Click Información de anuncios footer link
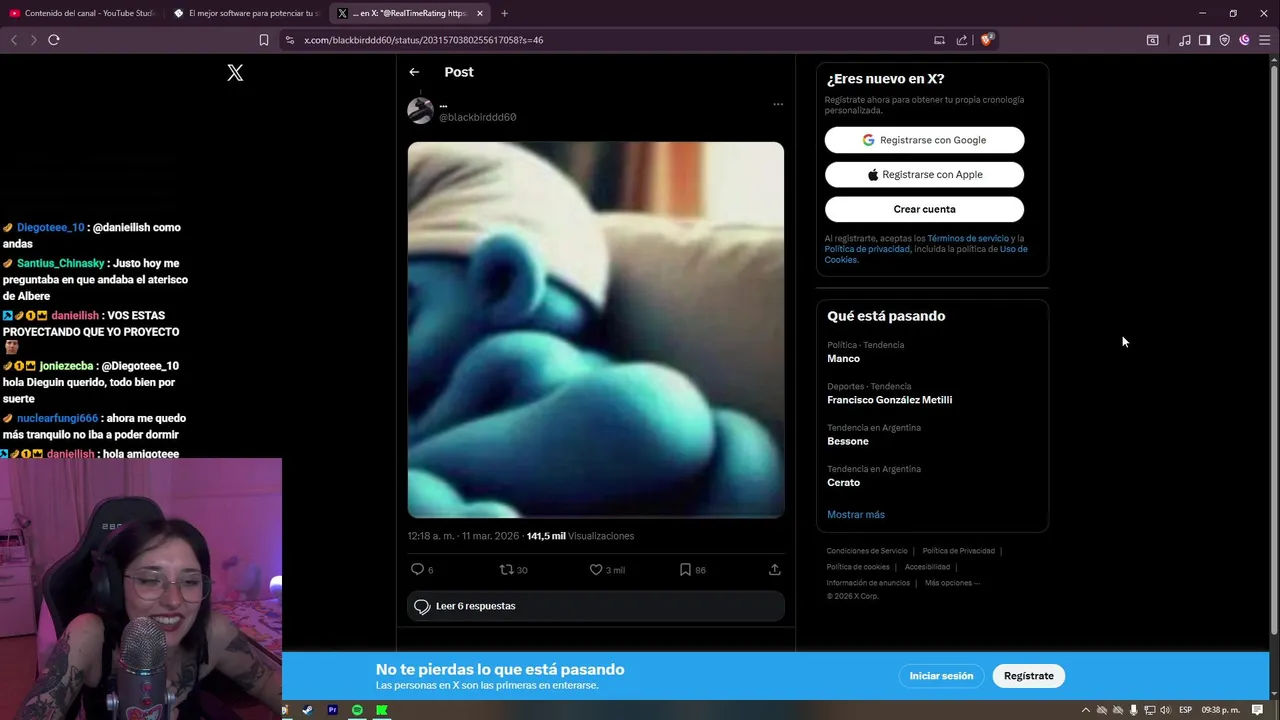Image resolution: width=1280 pixels, height=720 pixels. point(868,583)
